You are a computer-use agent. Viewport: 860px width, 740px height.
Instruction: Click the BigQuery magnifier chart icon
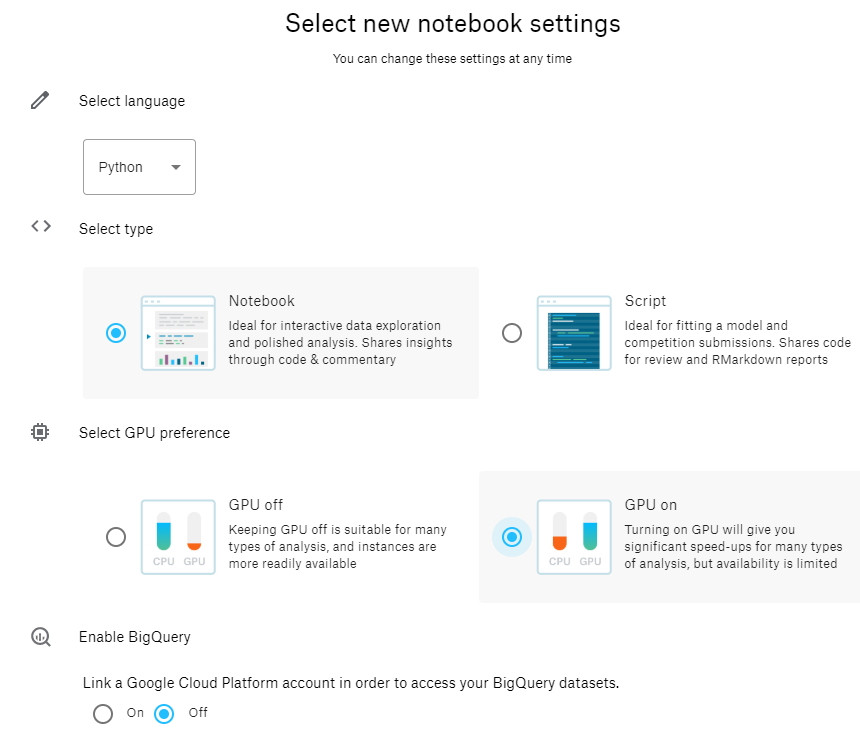(40, 636)
